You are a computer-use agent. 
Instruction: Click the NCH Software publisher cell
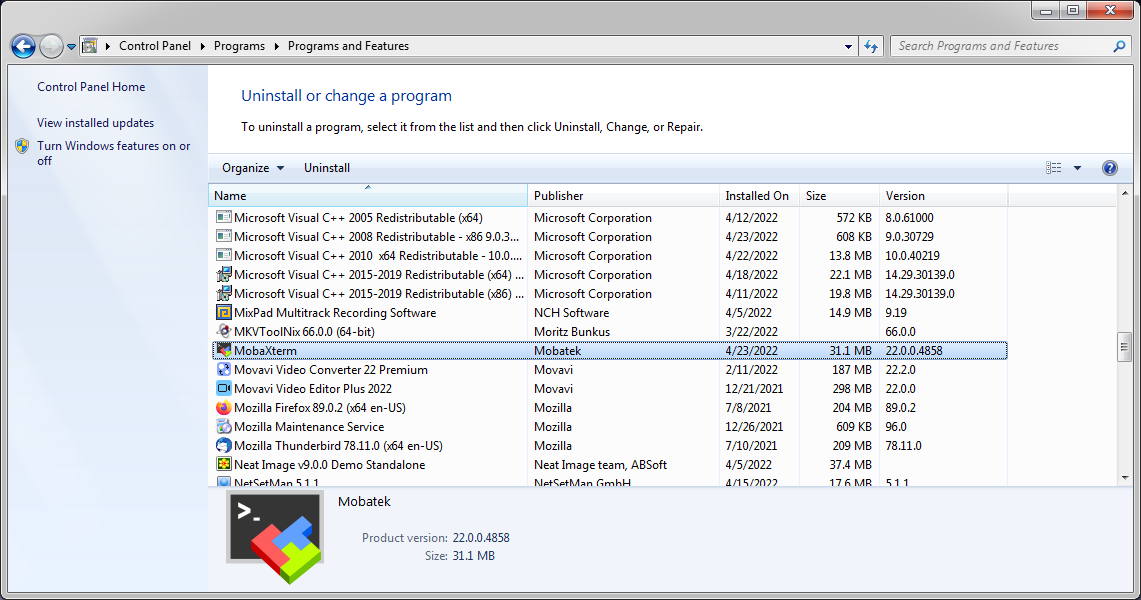point(571,313)
